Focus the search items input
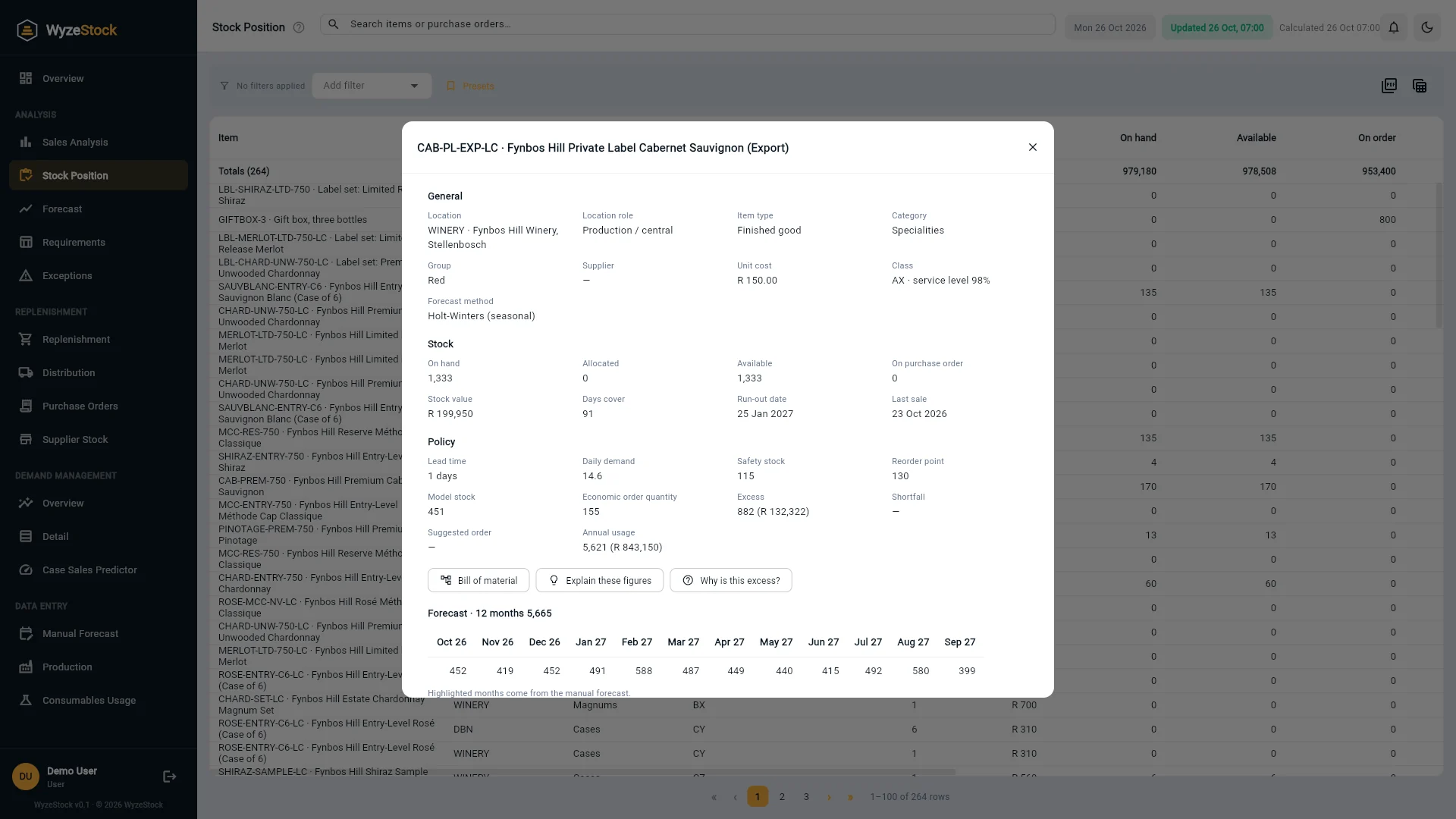This screenshot has height=819, width=1456. tap(687, 24)
